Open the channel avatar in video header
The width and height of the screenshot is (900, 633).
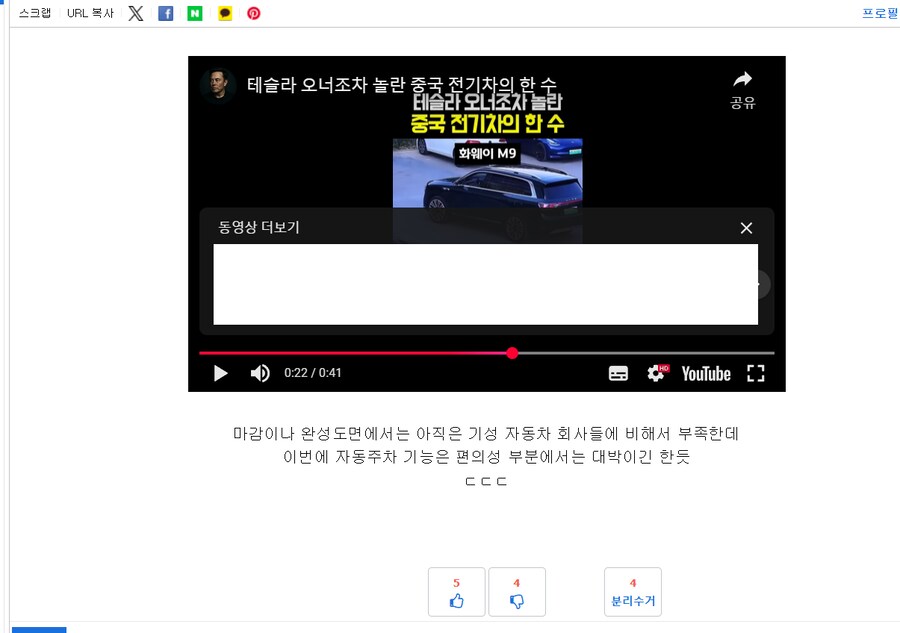(218, 85)
